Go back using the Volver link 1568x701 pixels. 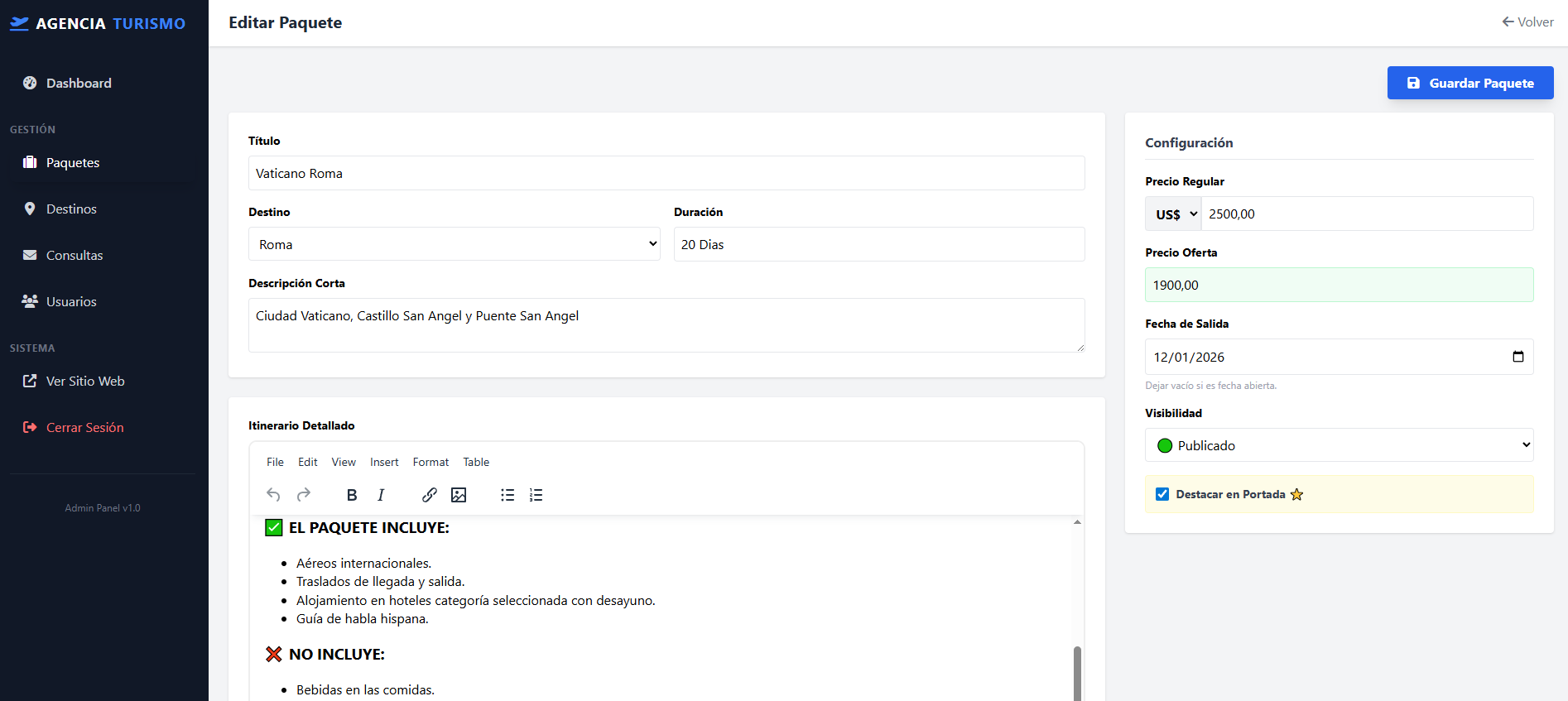(1527, 22)
